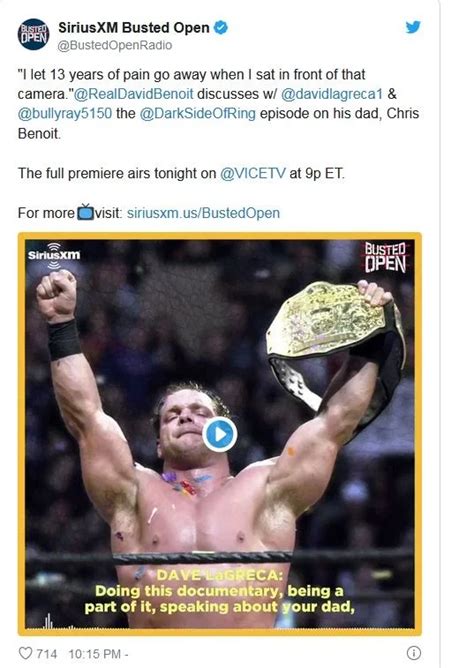The height and width of the screenshot is (668, 474).
Task: Open the @DarkSideOfRing mention
Action: [198, 113]
